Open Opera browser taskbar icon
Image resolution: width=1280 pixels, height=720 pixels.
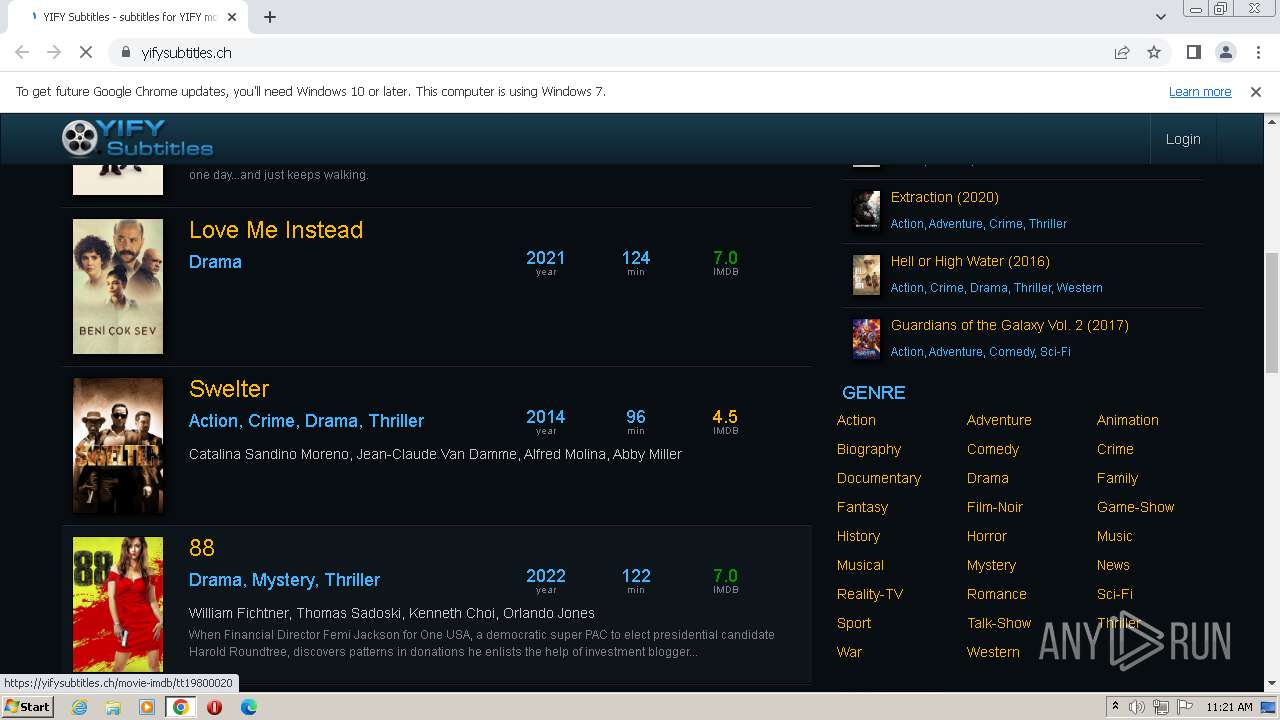point(214,707)
